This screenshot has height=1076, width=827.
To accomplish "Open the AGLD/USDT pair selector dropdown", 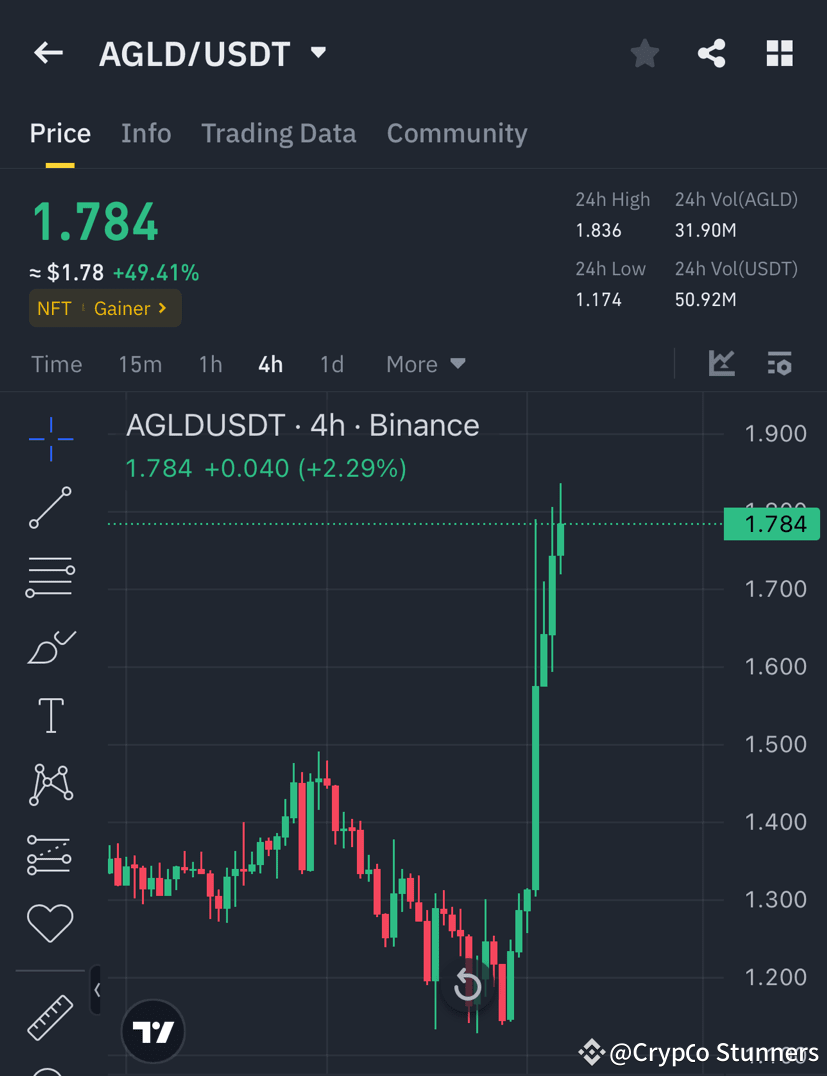I will coord(316,54).
